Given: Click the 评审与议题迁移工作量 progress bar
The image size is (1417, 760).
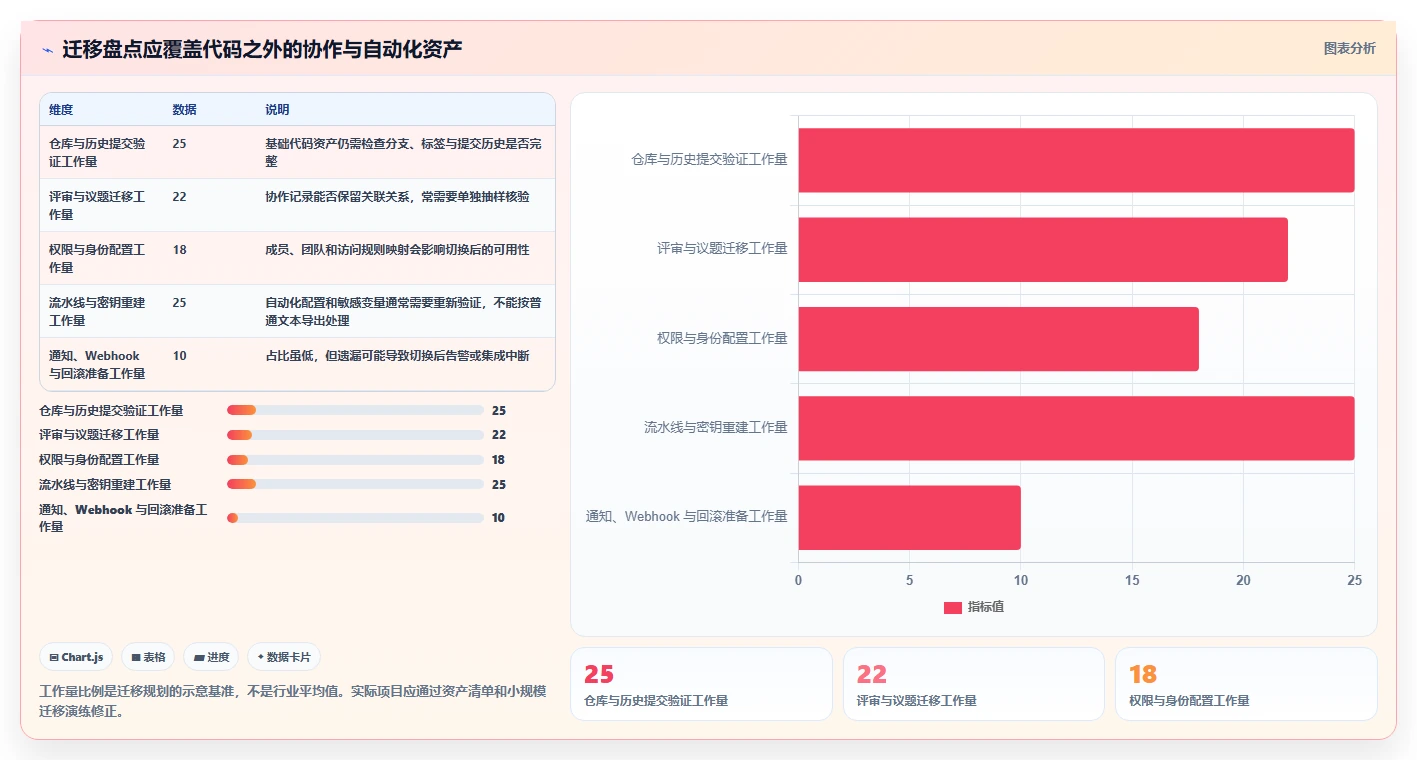Looking at the screenshot, I should (x=355, y=435).
